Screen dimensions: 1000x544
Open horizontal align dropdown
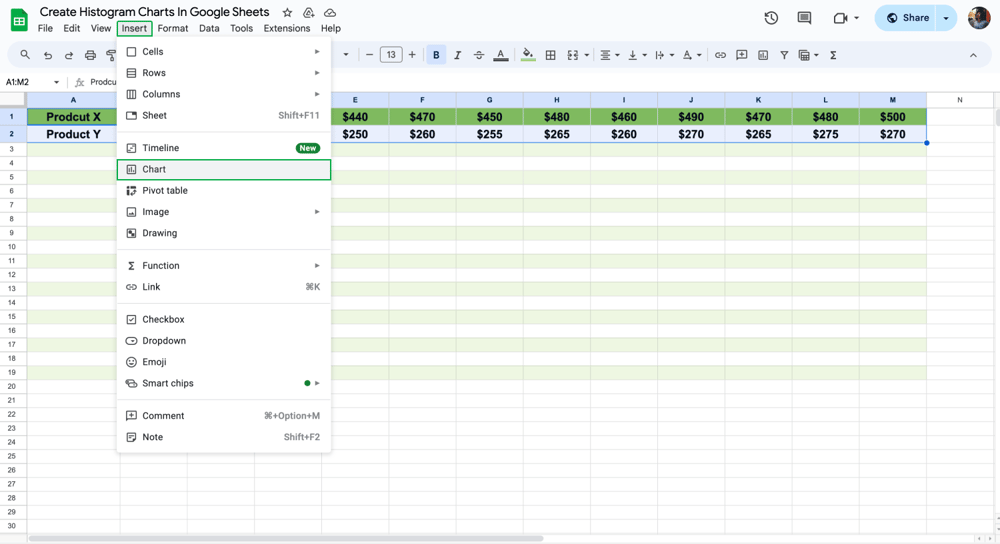(608, 55)
